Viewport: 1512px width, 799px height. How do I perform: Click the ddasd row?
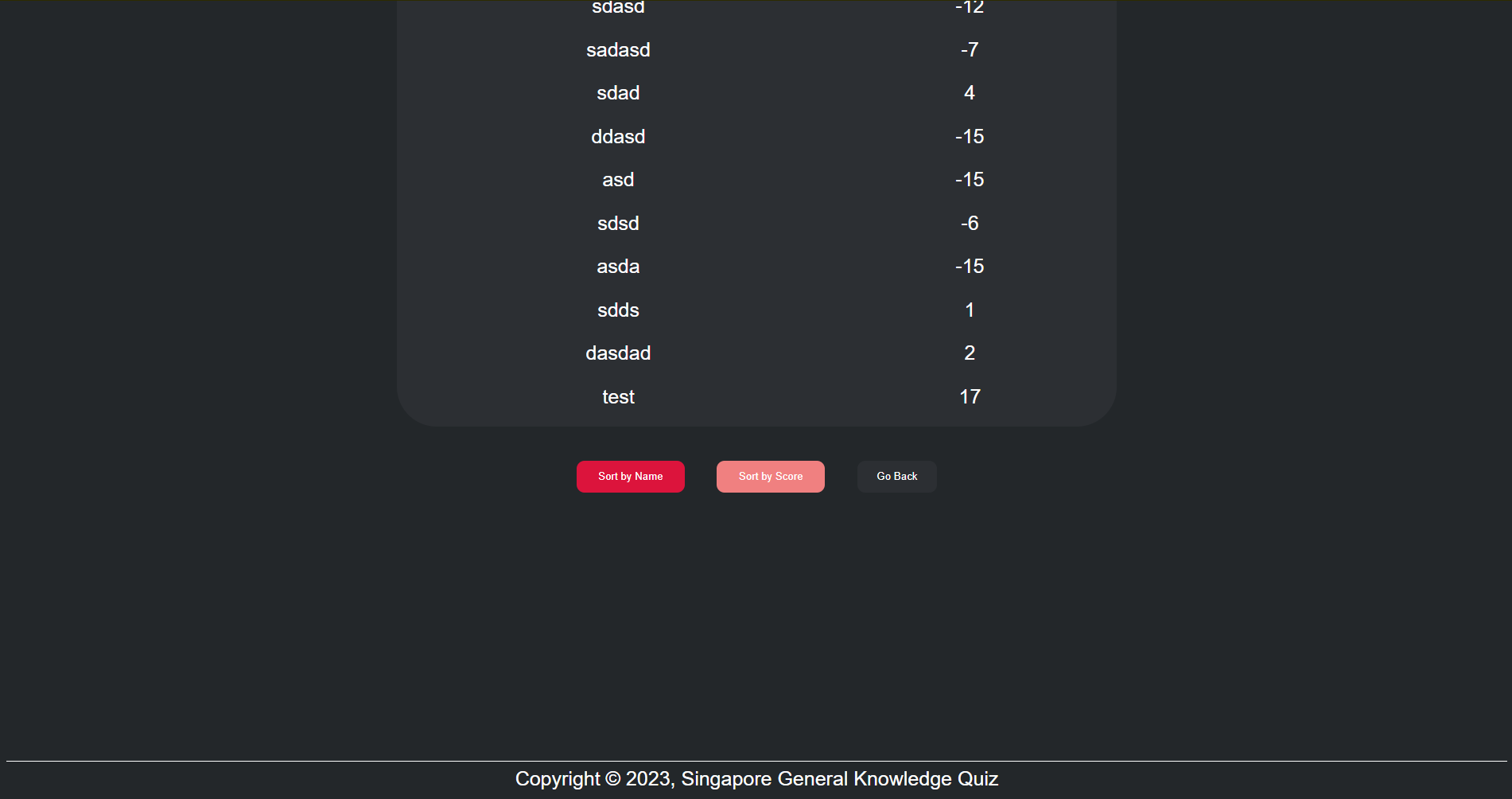click(618, 136)
